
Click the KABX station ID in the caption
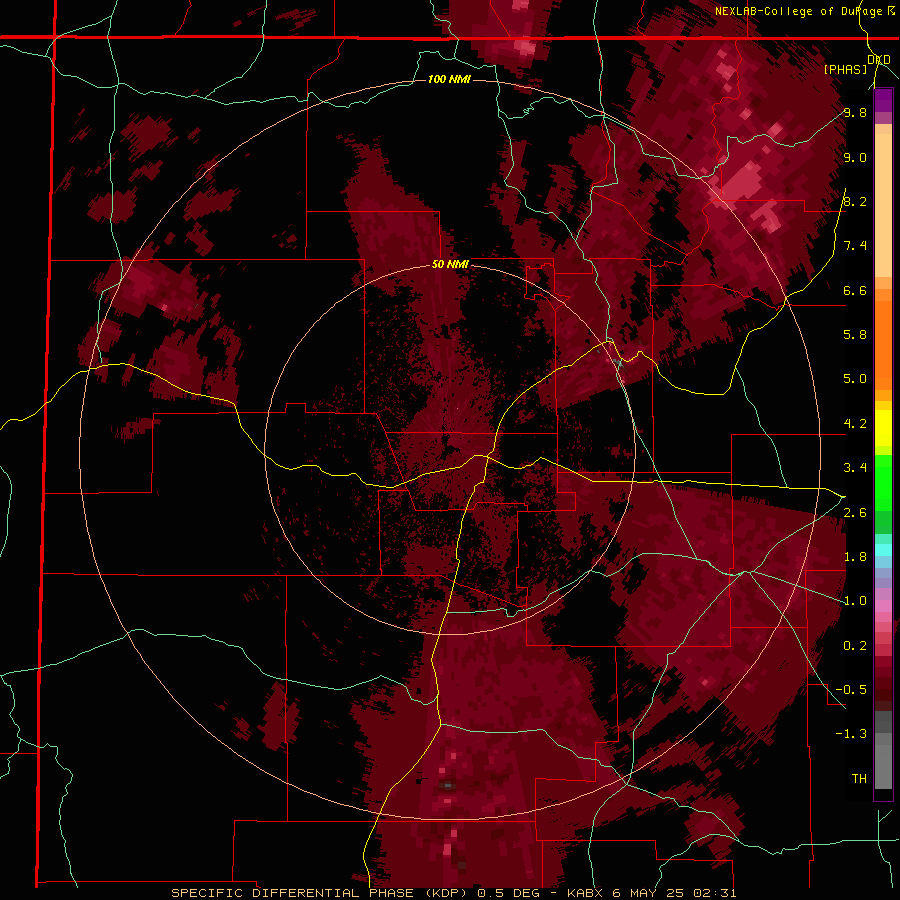tap(585, 893)
